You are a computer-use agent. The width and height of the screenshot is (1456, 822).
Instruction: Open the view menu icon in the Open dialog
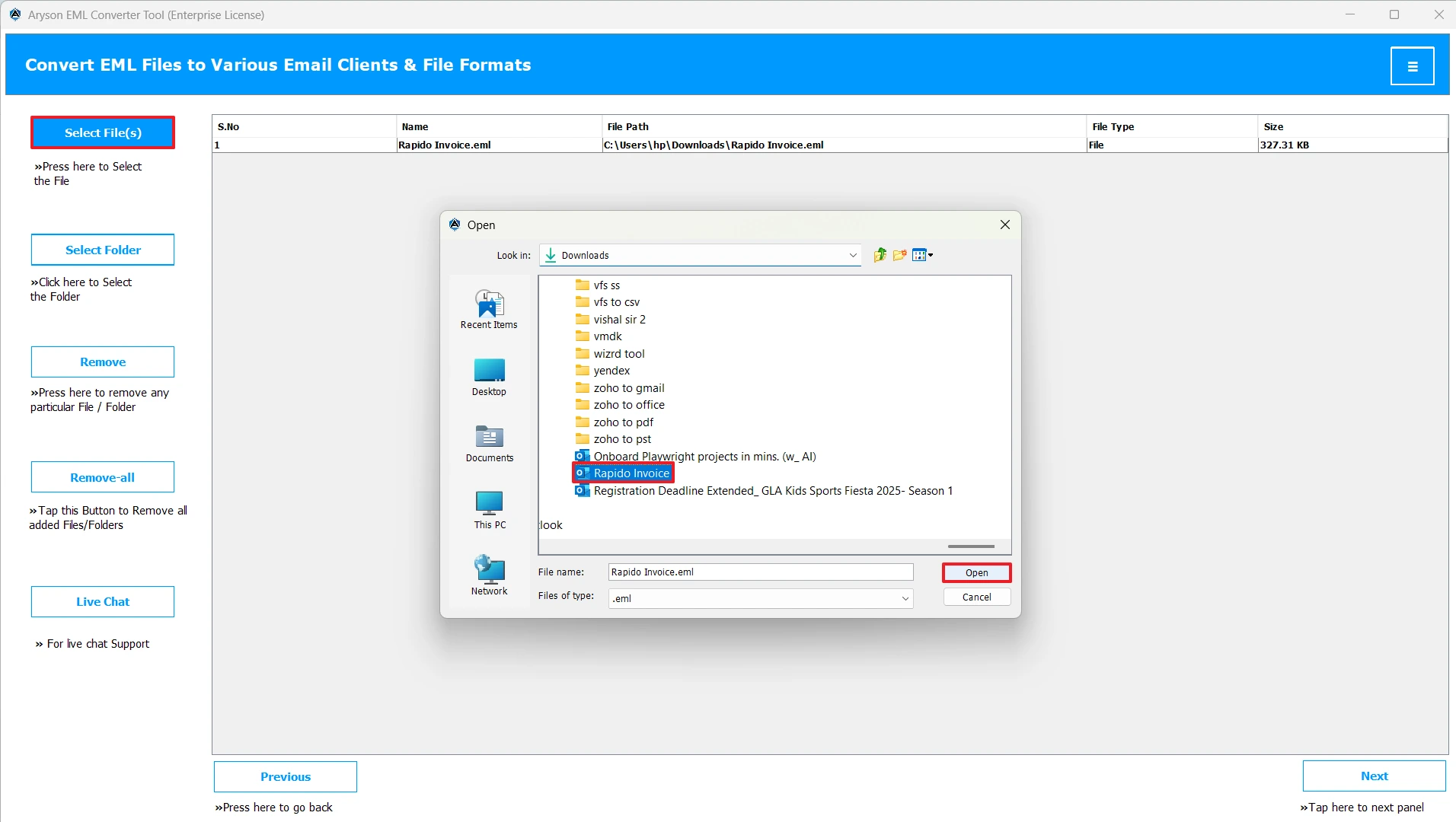pos(922,255)
